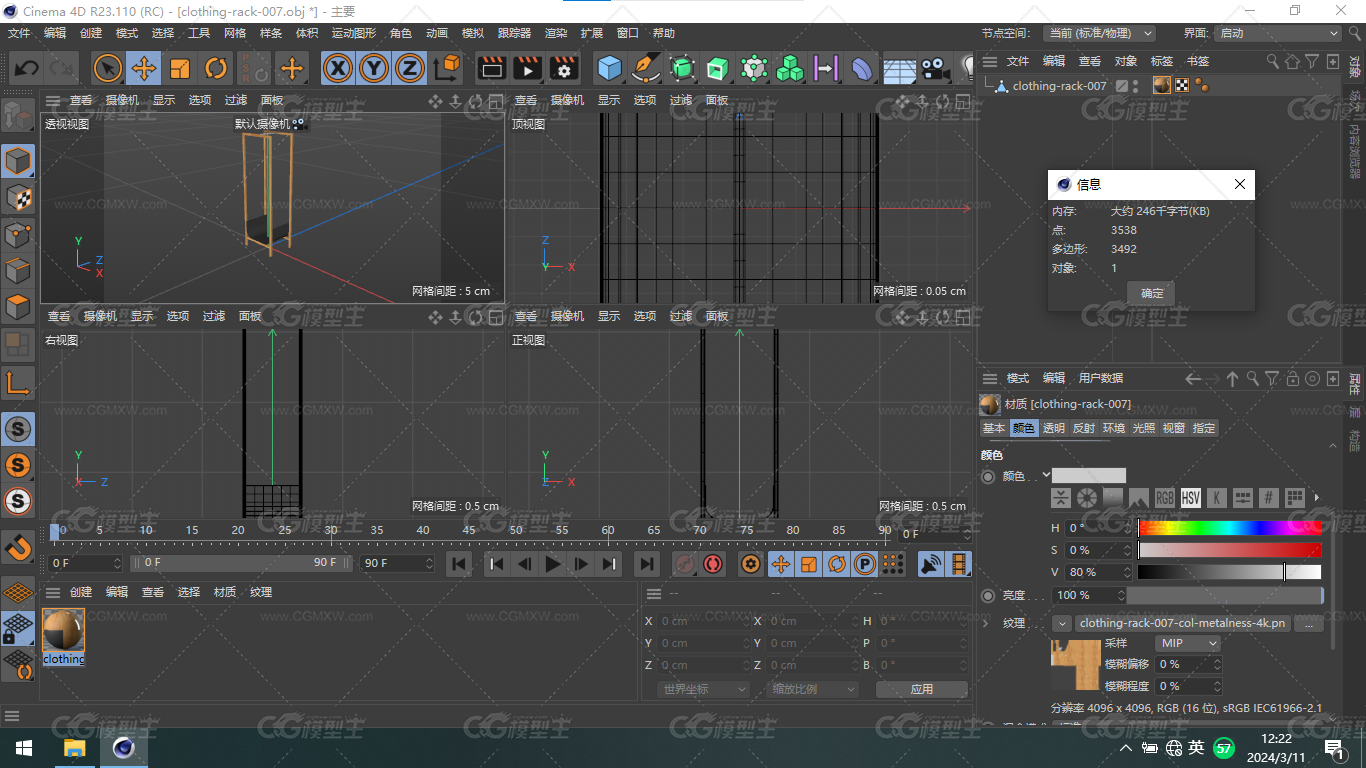Screen dimensions: 1366x768
Task: Open the 帮助 menu
Action: pyautogui.click(x=664, y=33)
